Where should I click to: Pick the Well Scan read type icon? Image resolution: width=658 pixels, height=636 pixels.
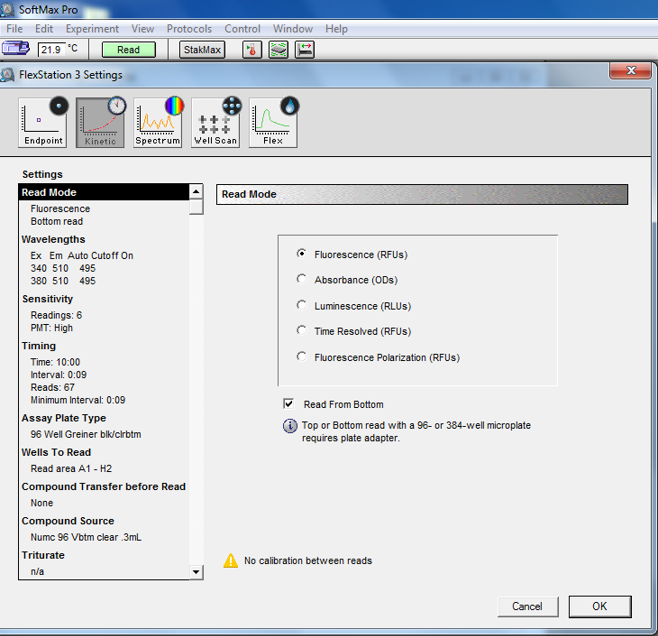[216, 123]
